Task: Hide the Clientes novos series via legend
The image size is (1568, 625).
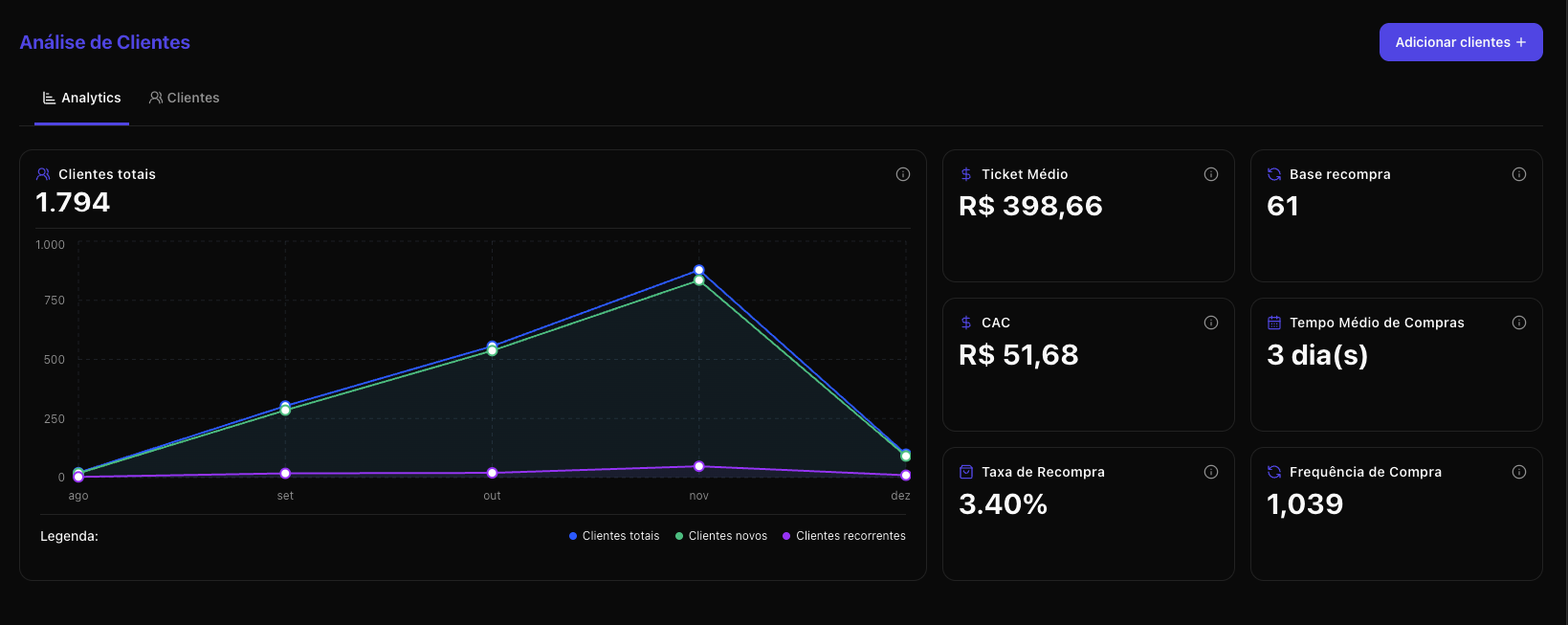Action: tap(720, 535)
